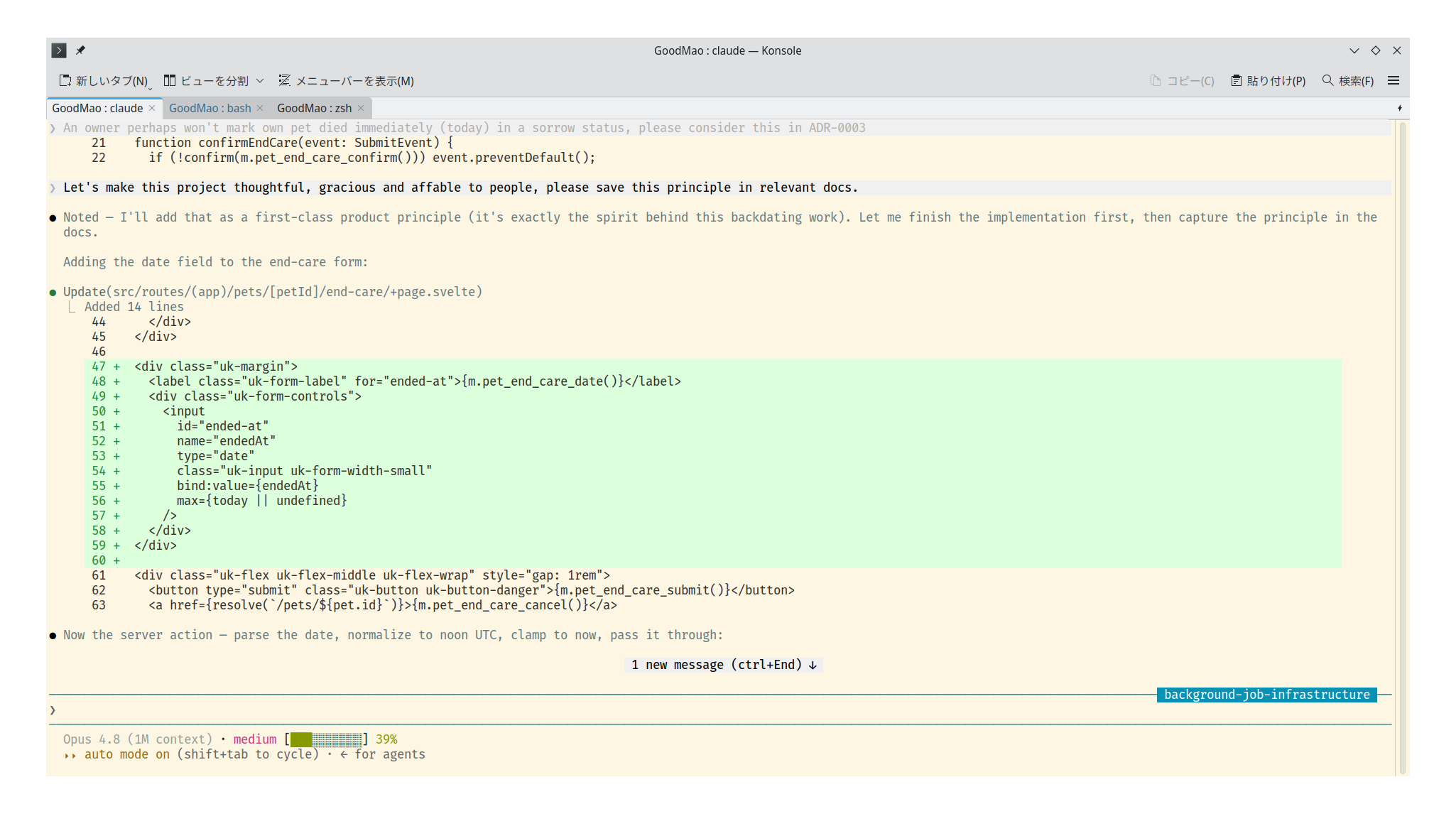Click the Konsole terminal app icon in title bar
The image size is (1456, 831).
(59, 50)
